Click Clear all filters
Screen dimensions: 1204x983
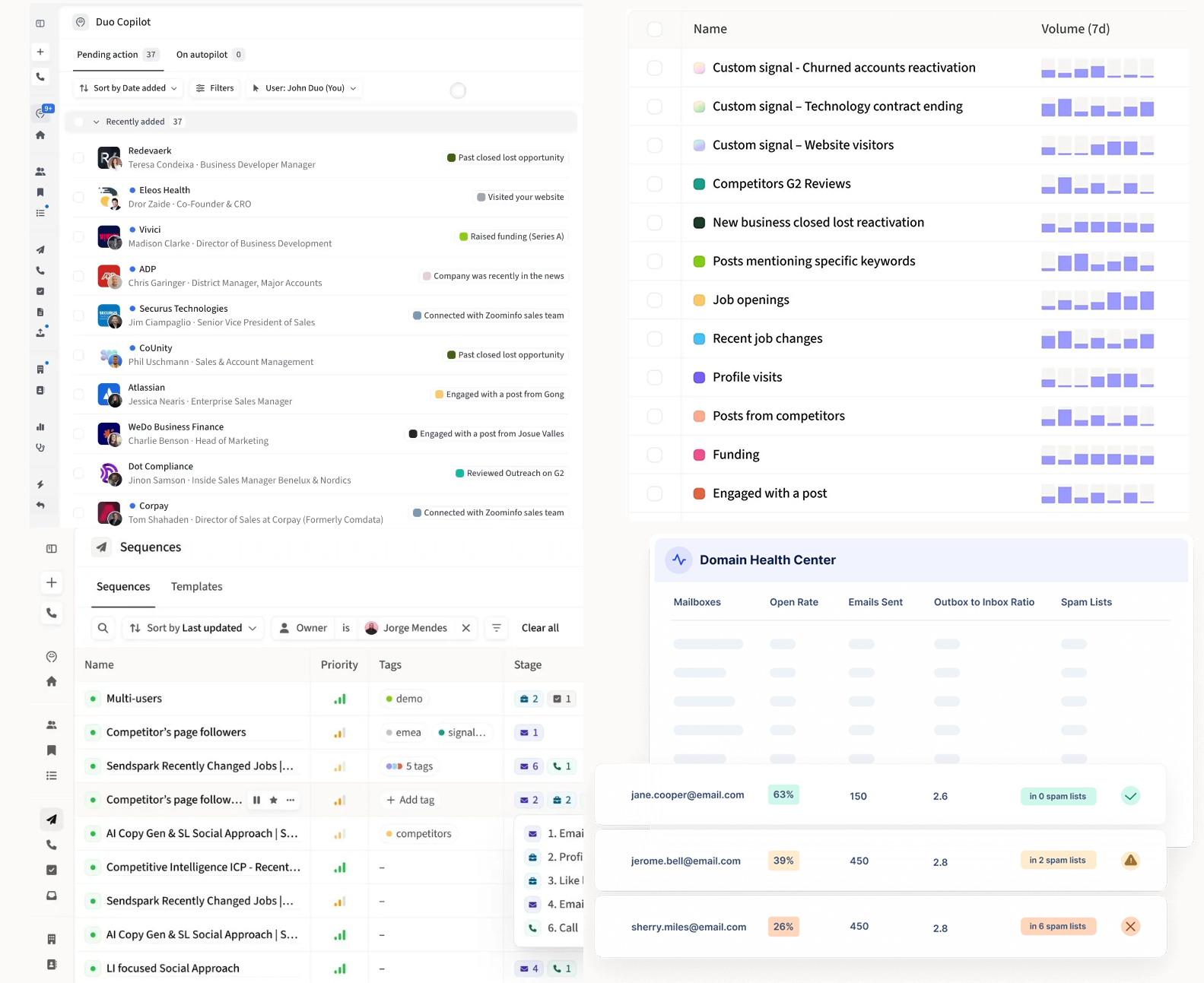coord(540,628)
